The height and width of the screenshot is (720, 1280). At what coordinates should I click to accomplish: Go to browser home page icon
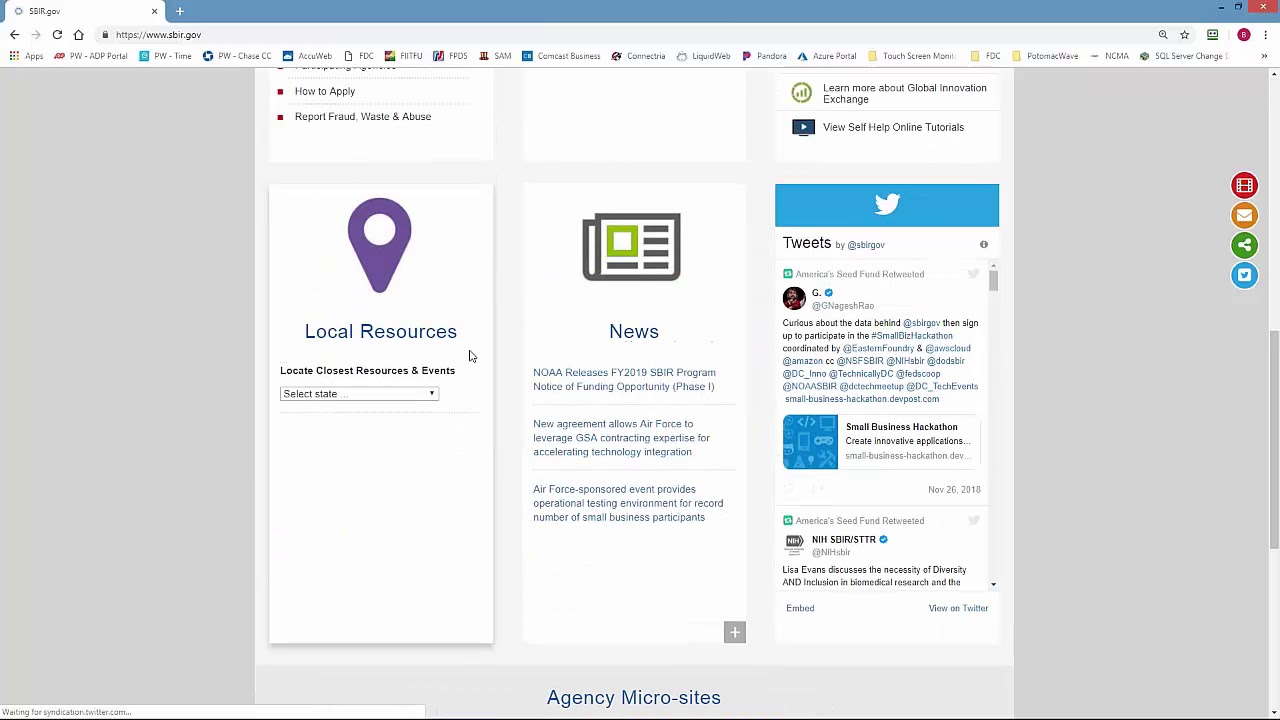click(x=78, y=35)
